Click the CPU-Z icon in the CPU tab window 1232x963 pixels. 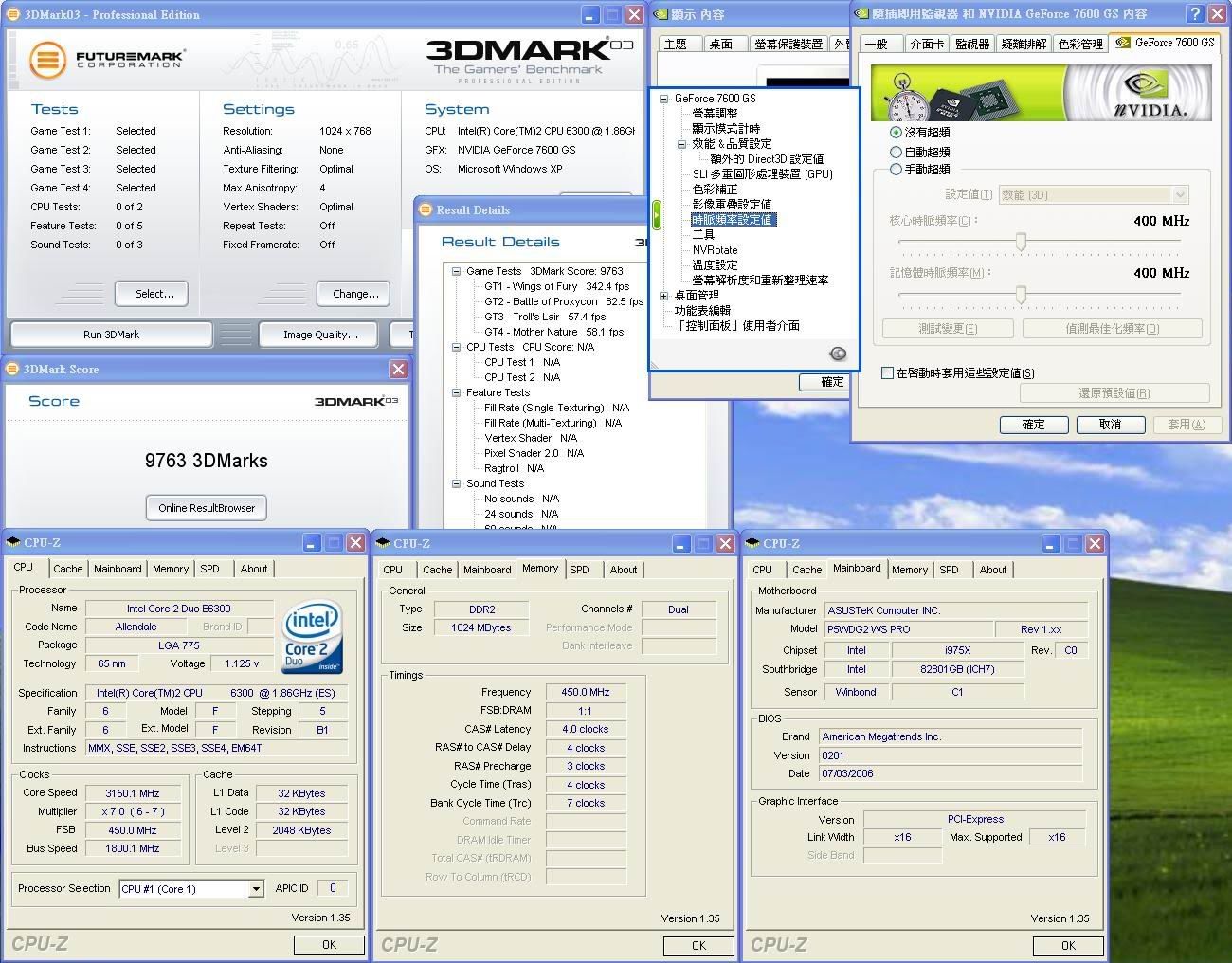(x=13, y=542)
